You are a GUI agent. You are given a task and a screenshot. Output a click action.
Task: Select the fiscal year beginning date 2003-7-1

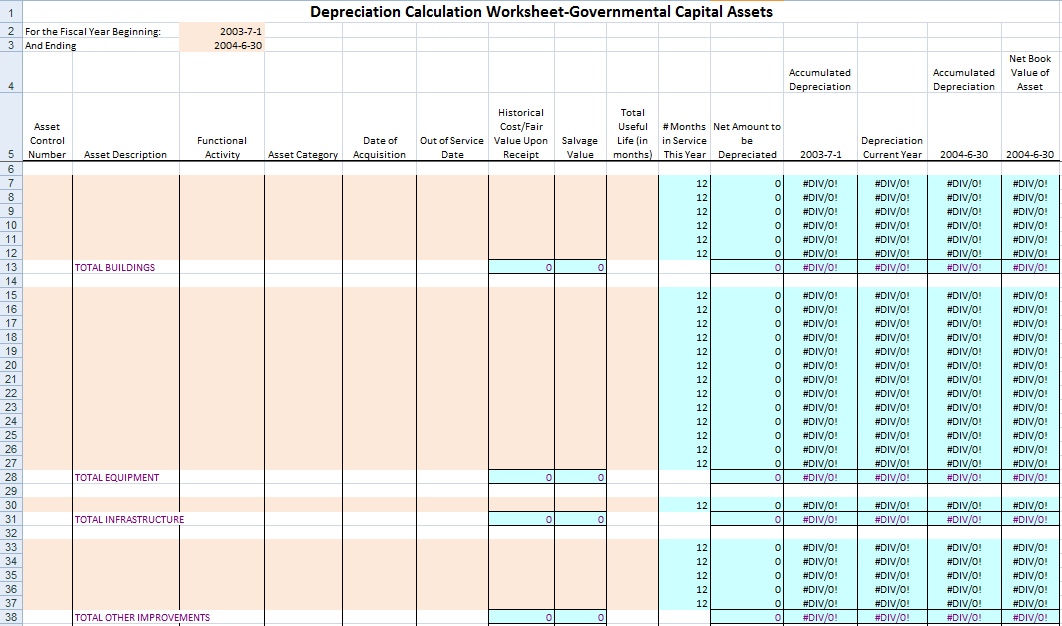coord(240,31)
